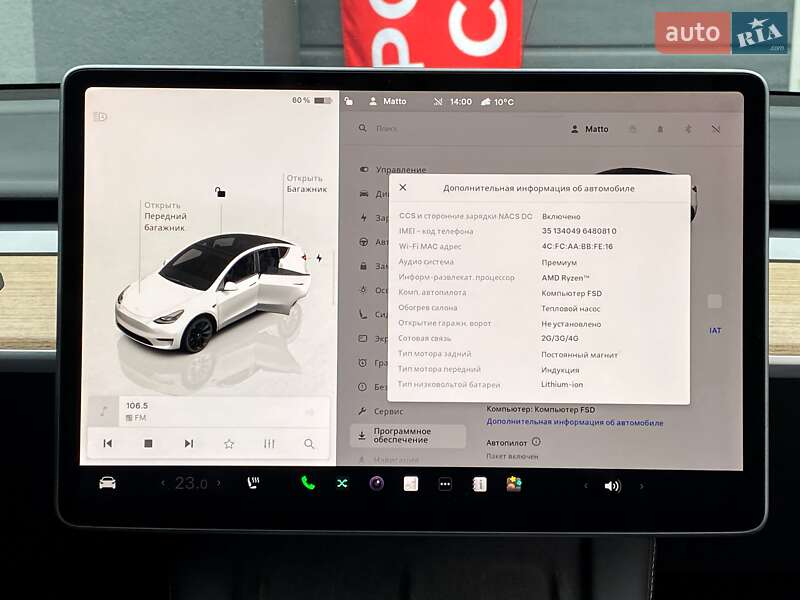Open the all apps three-dots launcher

(445, 484)
